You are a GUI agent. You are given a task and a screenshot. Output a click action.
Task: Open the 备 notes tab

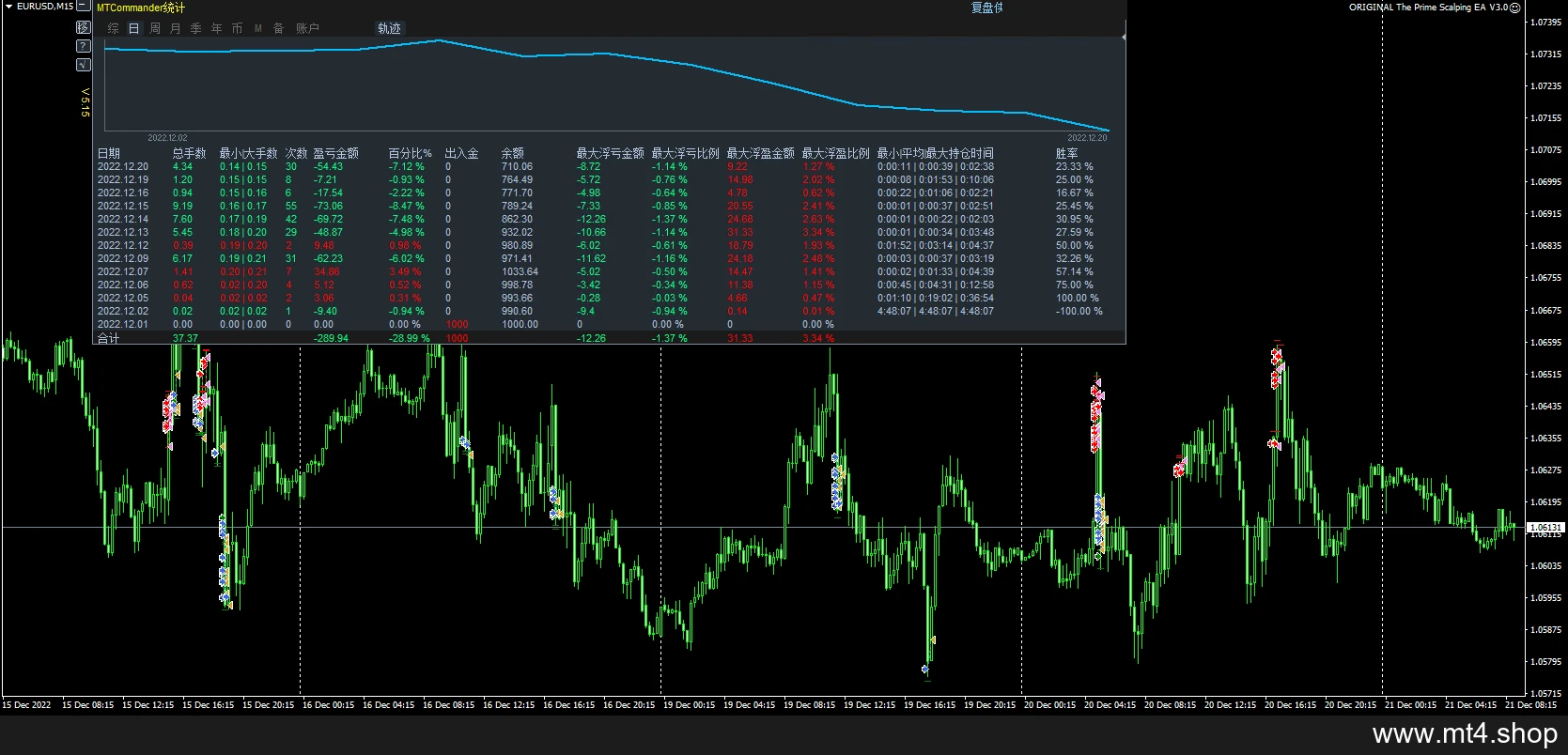pos(278,29)
